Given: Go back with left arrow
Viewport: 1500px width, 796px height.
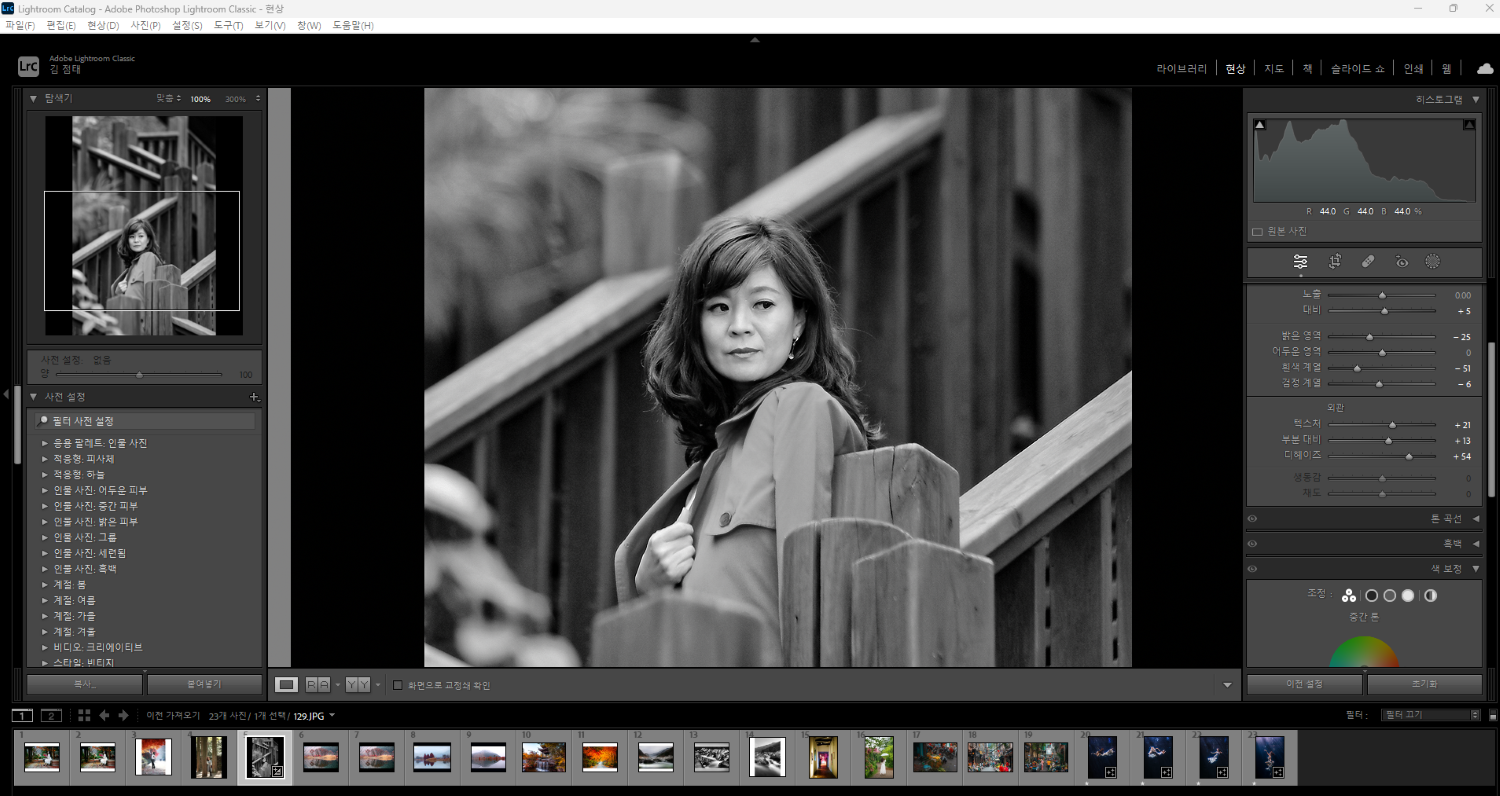Looking at the screenshot, I should (x=104, y=715).
